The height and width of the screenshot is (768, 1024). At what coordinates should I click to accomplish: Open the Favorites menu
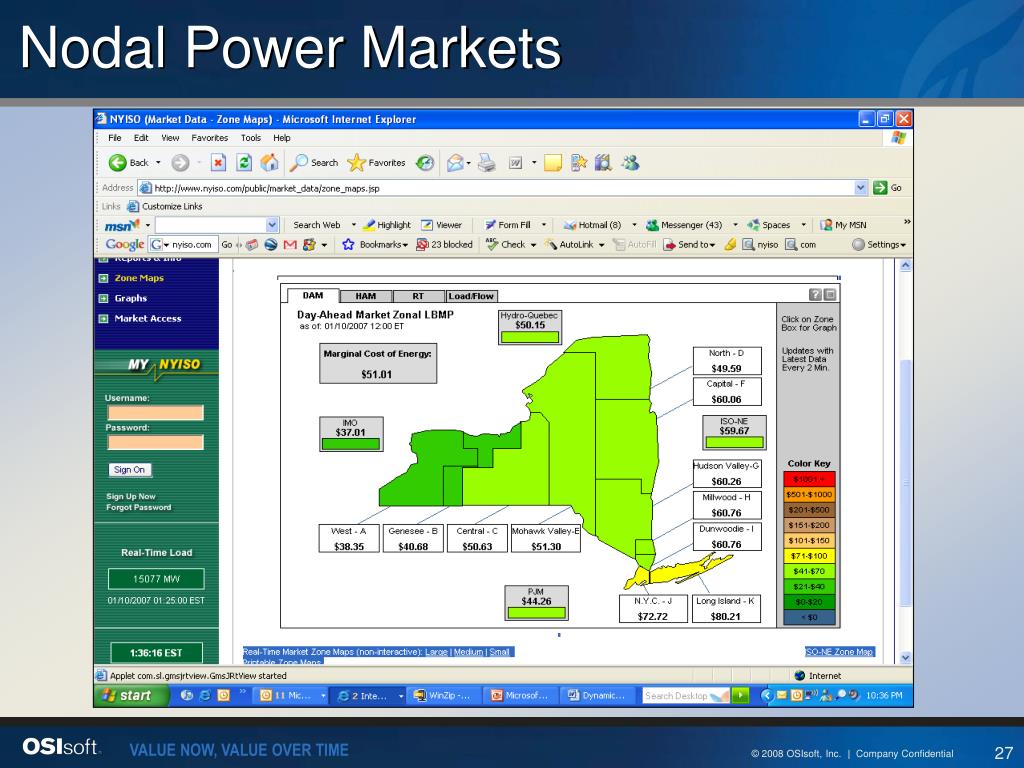(x=210, y=138)
